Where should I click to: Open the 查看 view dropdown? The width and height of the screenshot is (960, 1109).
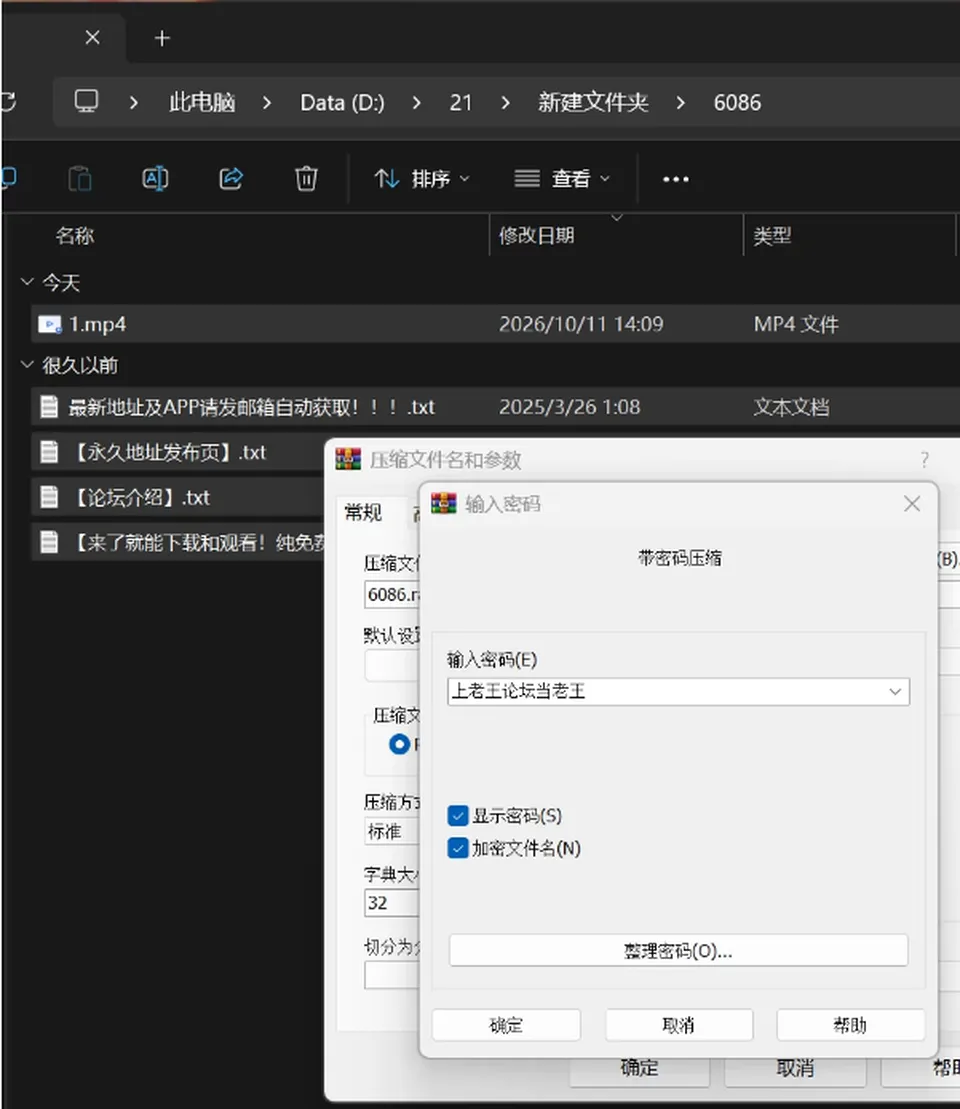click(x=562, y=179)
